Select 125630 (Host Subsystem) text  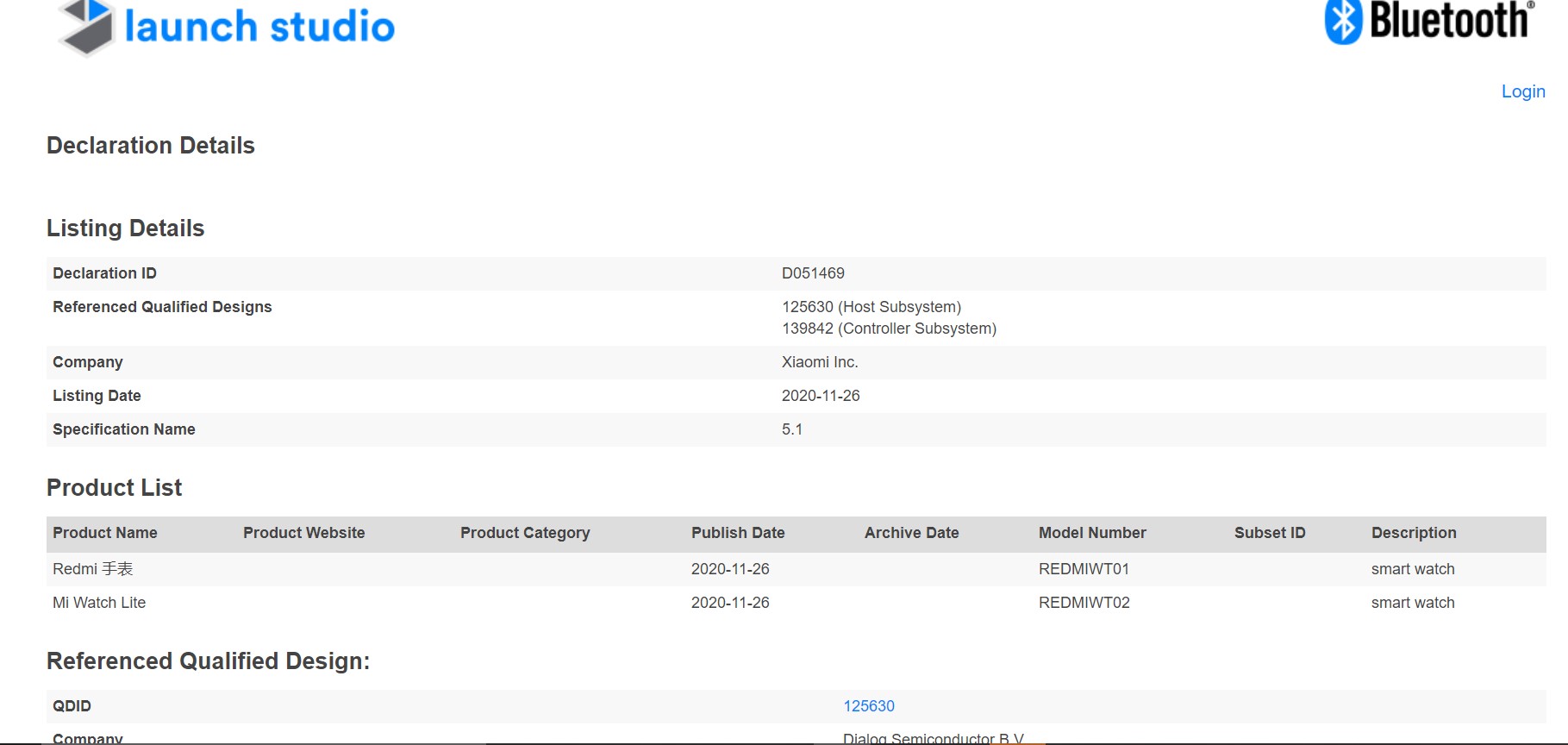[x=871, y=307]
